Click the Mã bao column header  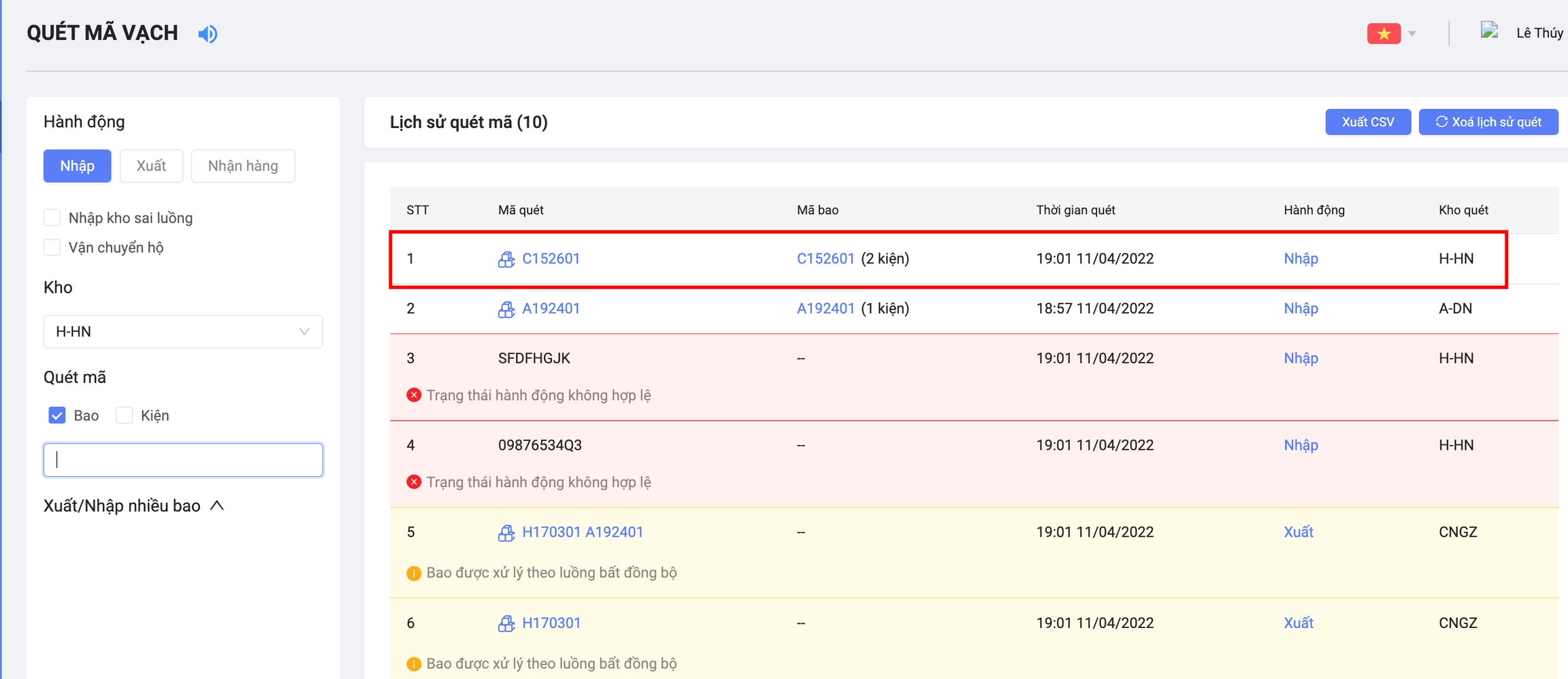tap(817, 210)
